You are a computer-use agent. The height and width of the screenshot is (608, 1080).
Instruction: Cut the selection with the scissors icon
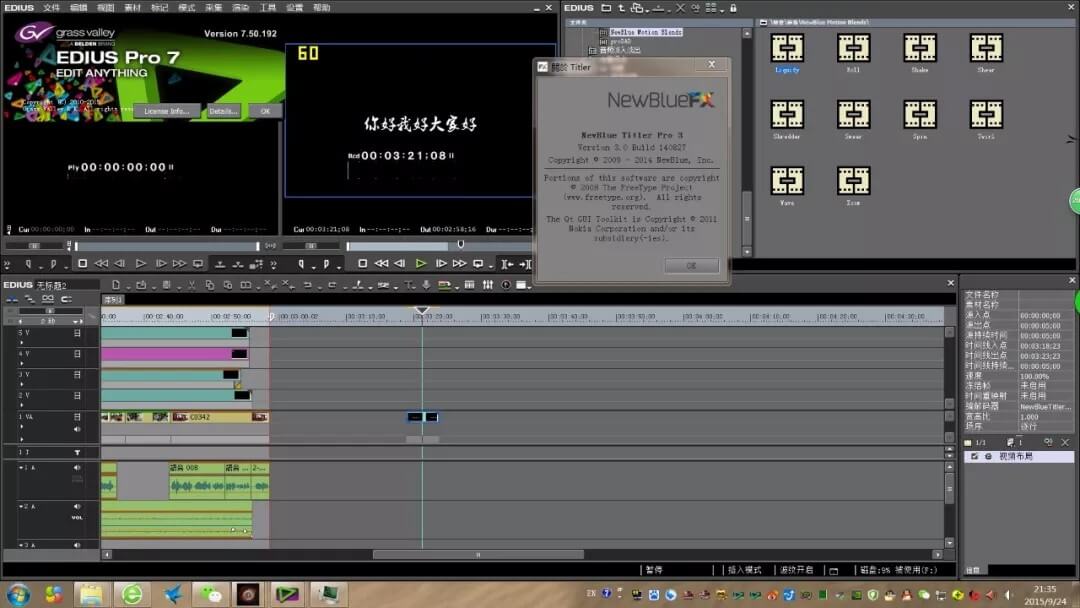tap(192, 285)
